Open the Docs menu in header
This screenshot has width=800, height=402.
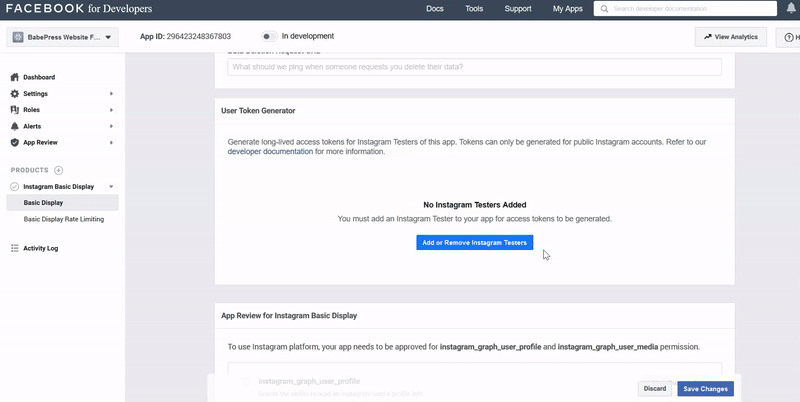[x=434, y=9]
